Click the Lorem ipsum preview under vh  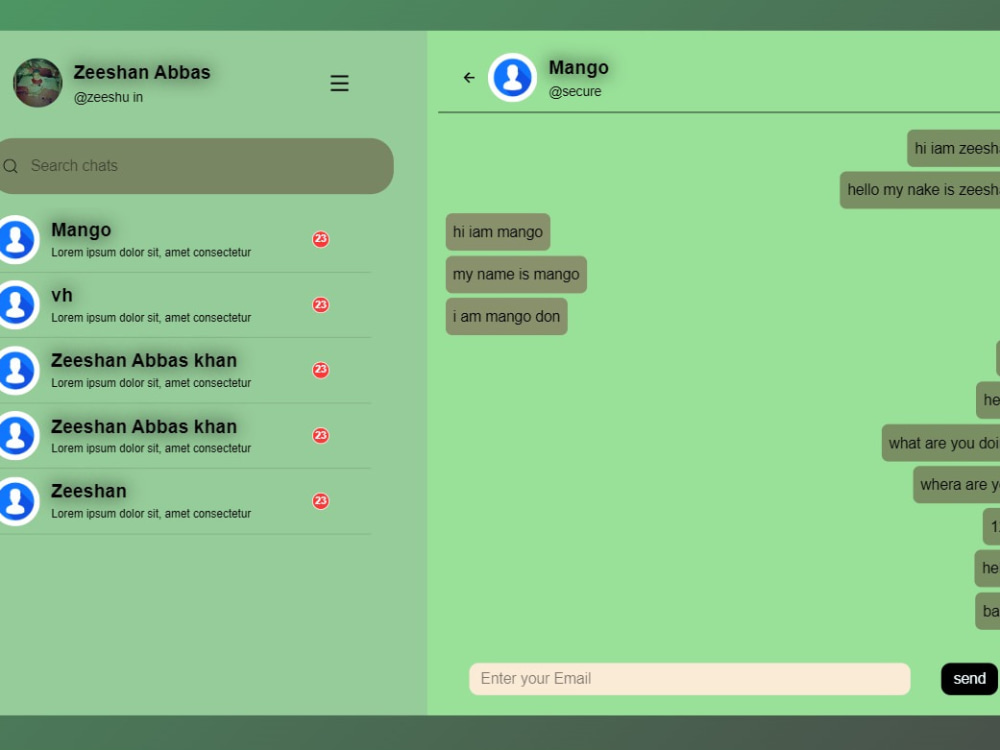[x=151, y=318]
